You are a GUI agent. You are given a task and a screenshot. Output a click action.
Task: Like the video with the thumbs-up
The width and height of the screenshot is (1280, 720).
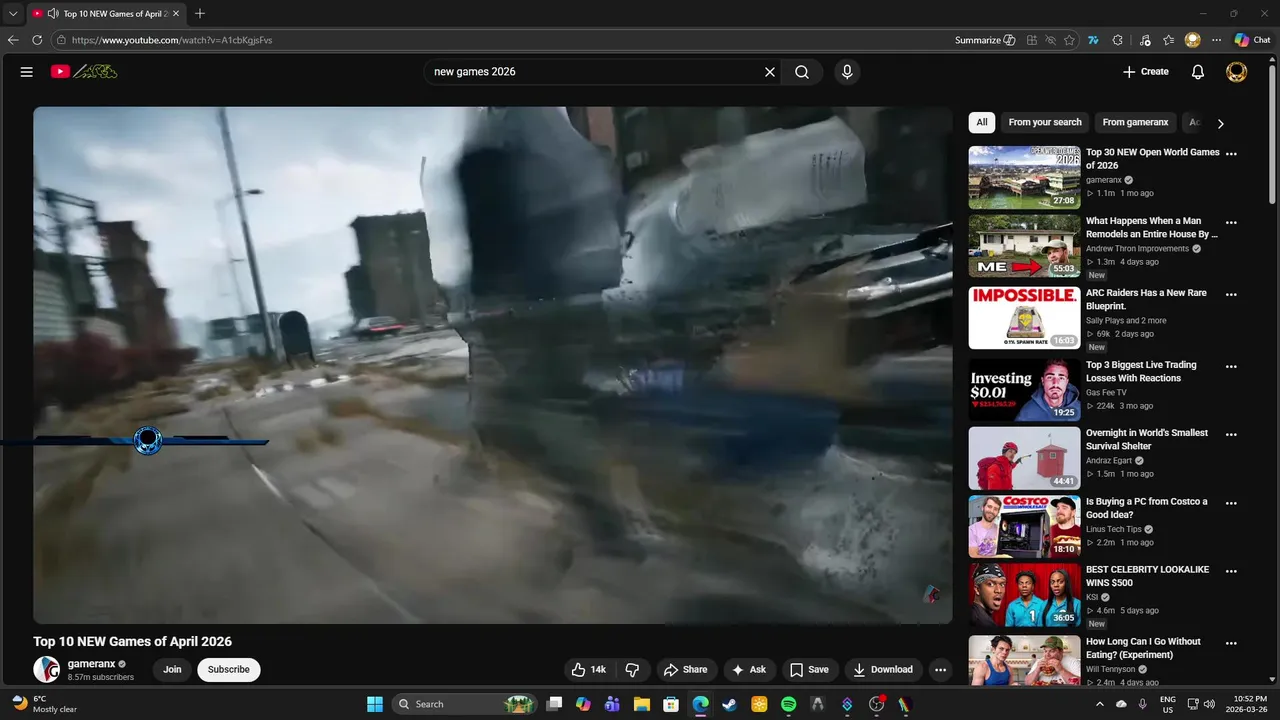[x=589, y=670]
